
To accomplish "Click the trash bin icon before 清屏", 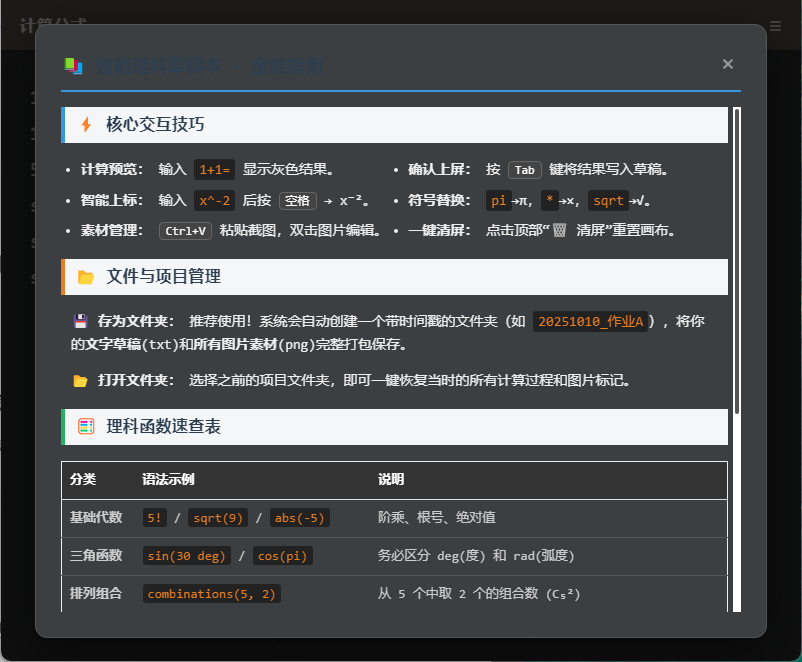I will 559,231.
